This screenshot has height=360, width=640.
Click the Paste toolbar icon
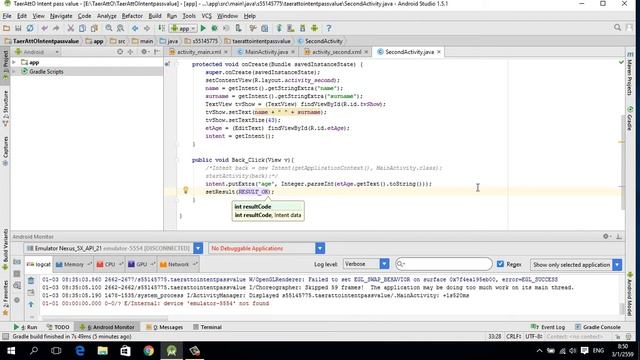tap(94, 28)
